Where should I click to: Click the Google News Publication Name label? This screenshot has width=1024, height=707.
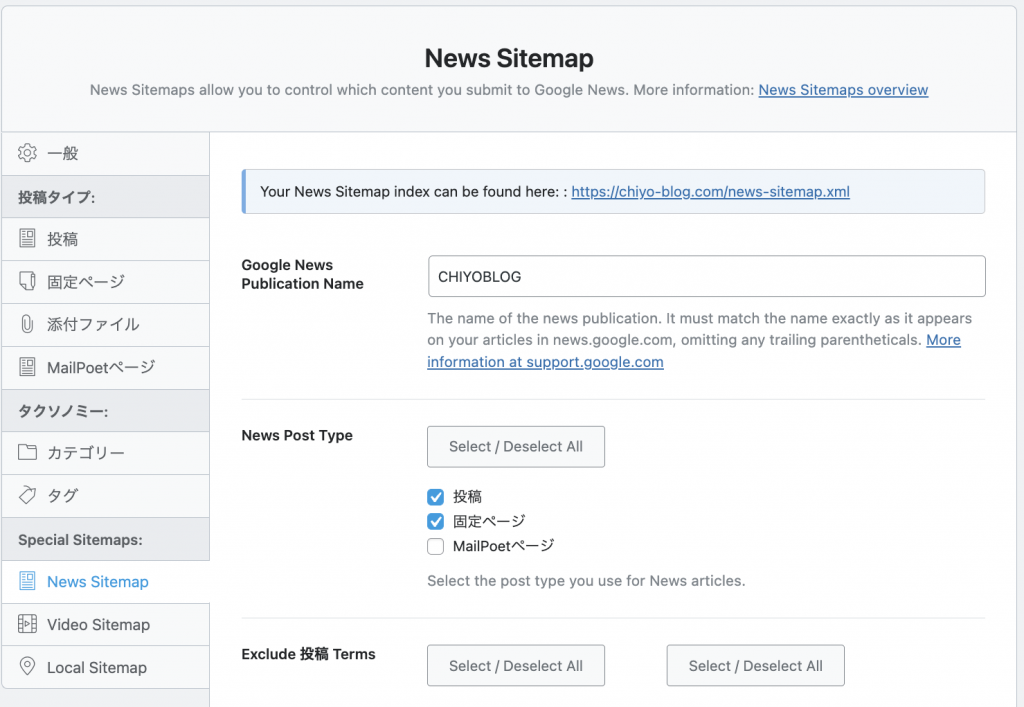pos(302,274)
